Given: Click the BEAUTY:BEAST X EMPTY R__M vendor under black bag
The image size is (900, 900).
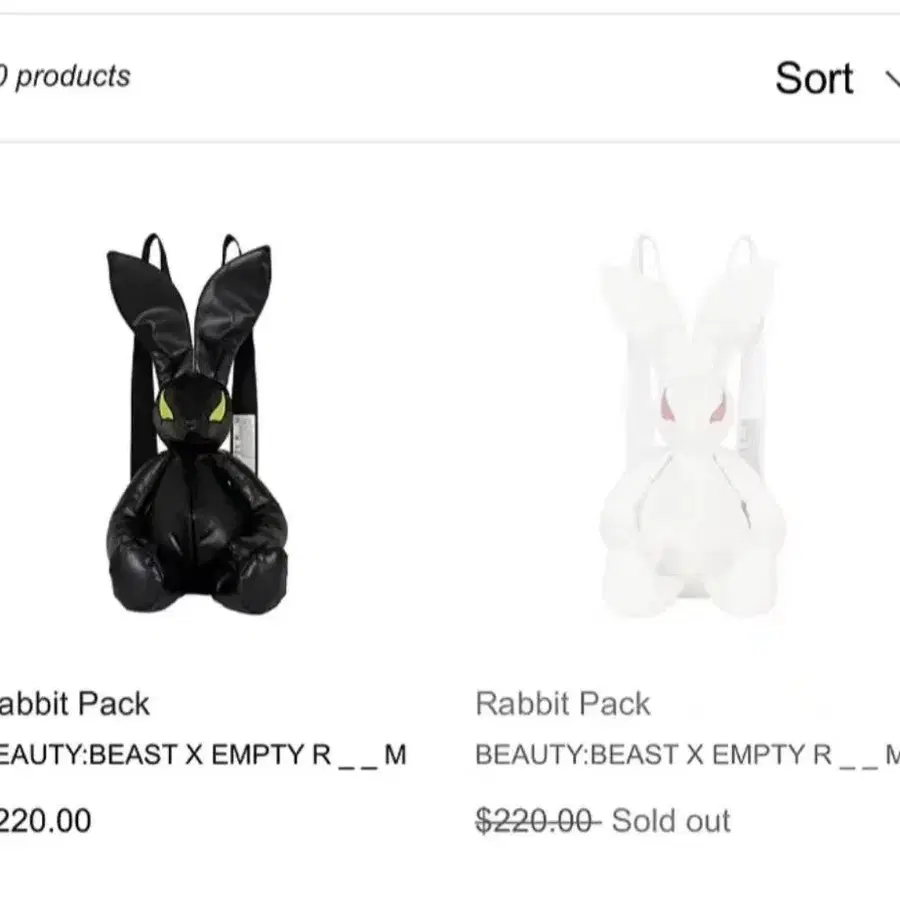Looking at the screenshot, I should pyautogui.click(x=202, y=755).
